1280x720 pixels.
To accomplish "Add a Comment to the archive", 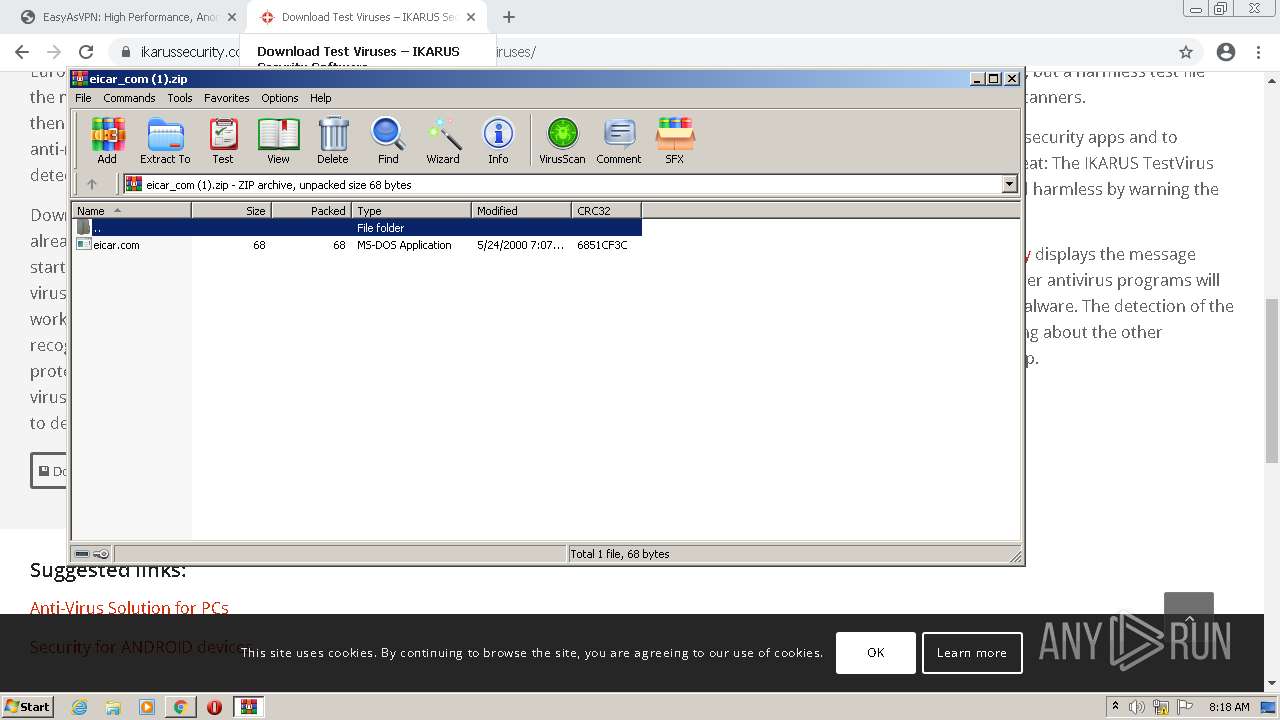I will coord(619,140).
